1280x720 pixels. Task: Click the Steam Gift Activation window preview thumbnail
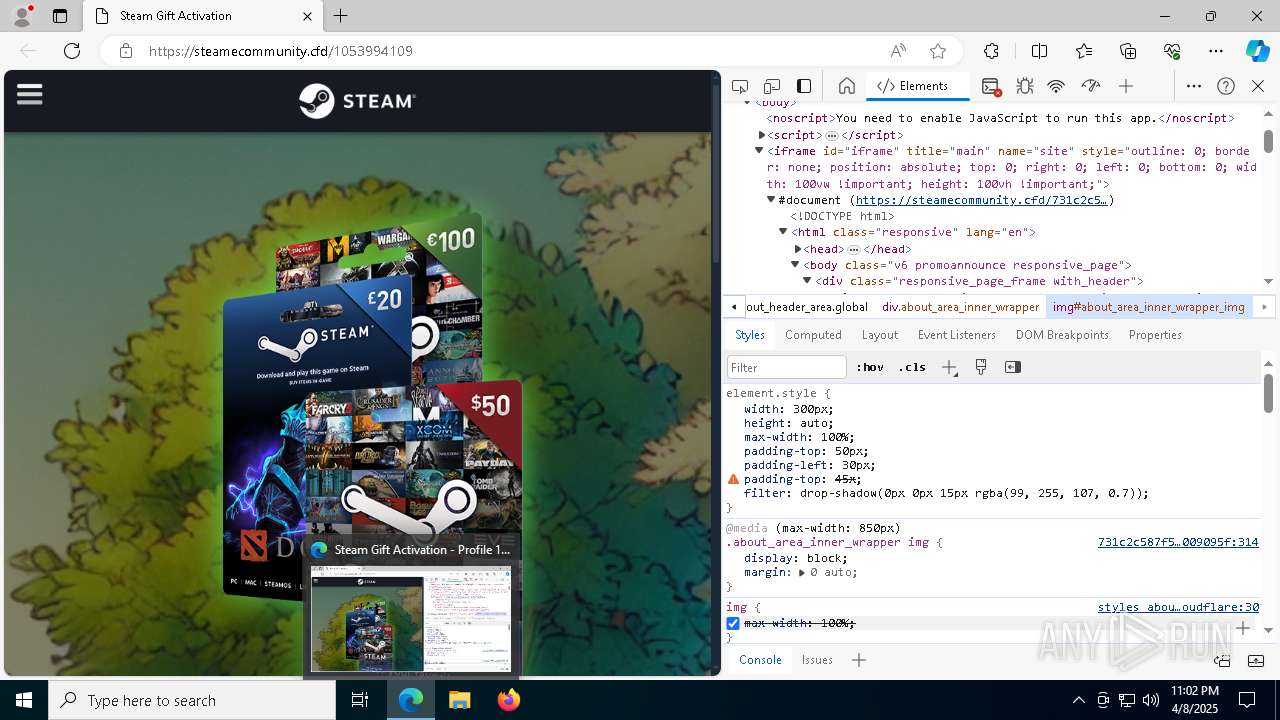[411, 619]
